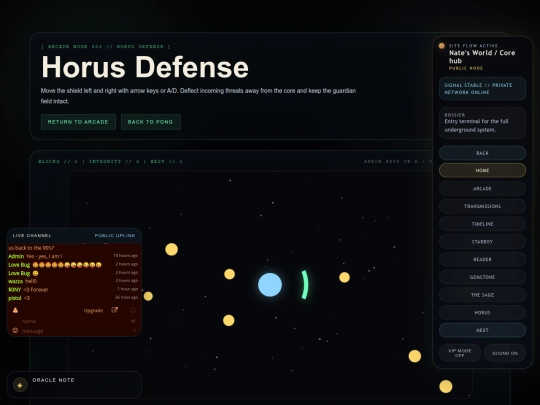
Task: Open Reader in the navigation panel
Action: 482,259
